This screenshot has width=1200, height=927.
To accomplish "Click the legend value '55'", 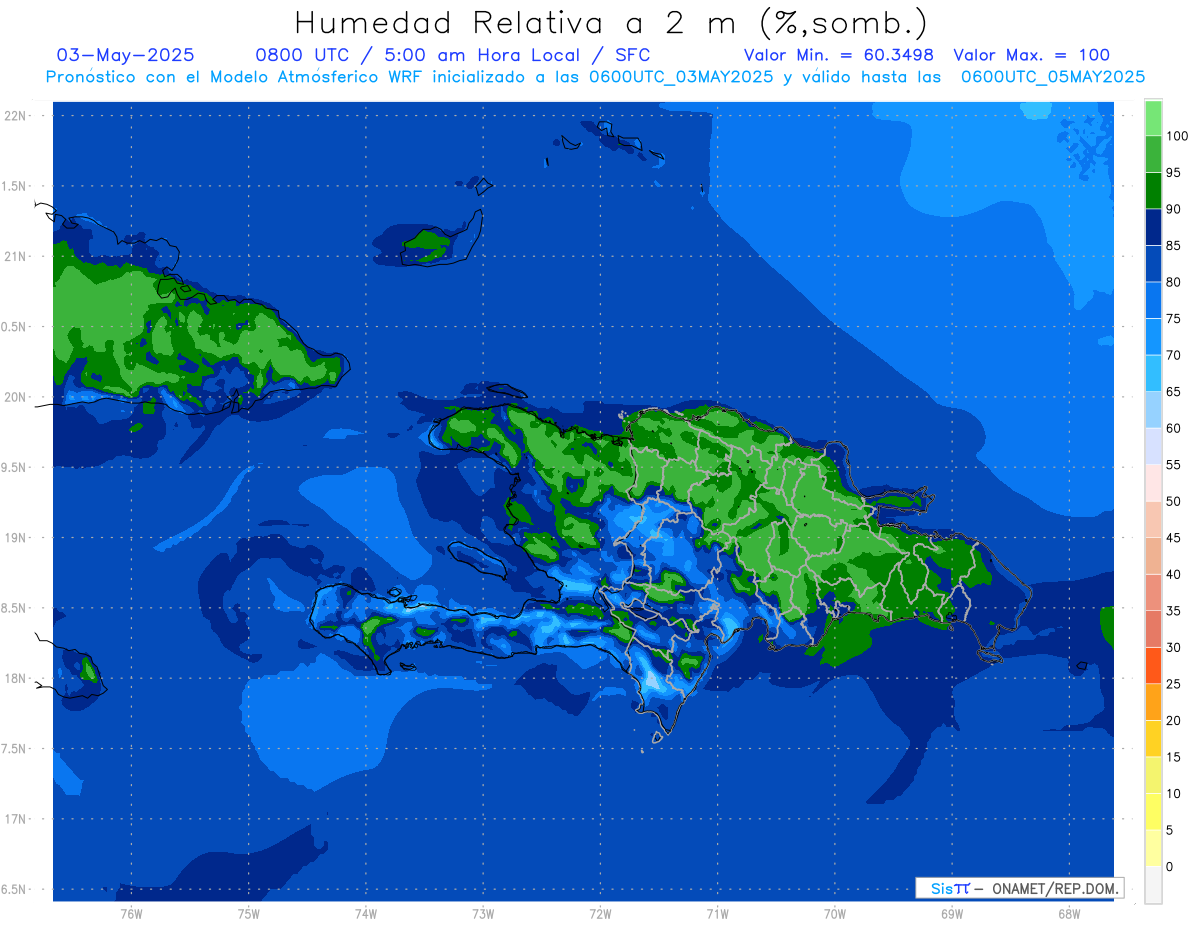I will pyautogui.click(x=1173, y=465).
